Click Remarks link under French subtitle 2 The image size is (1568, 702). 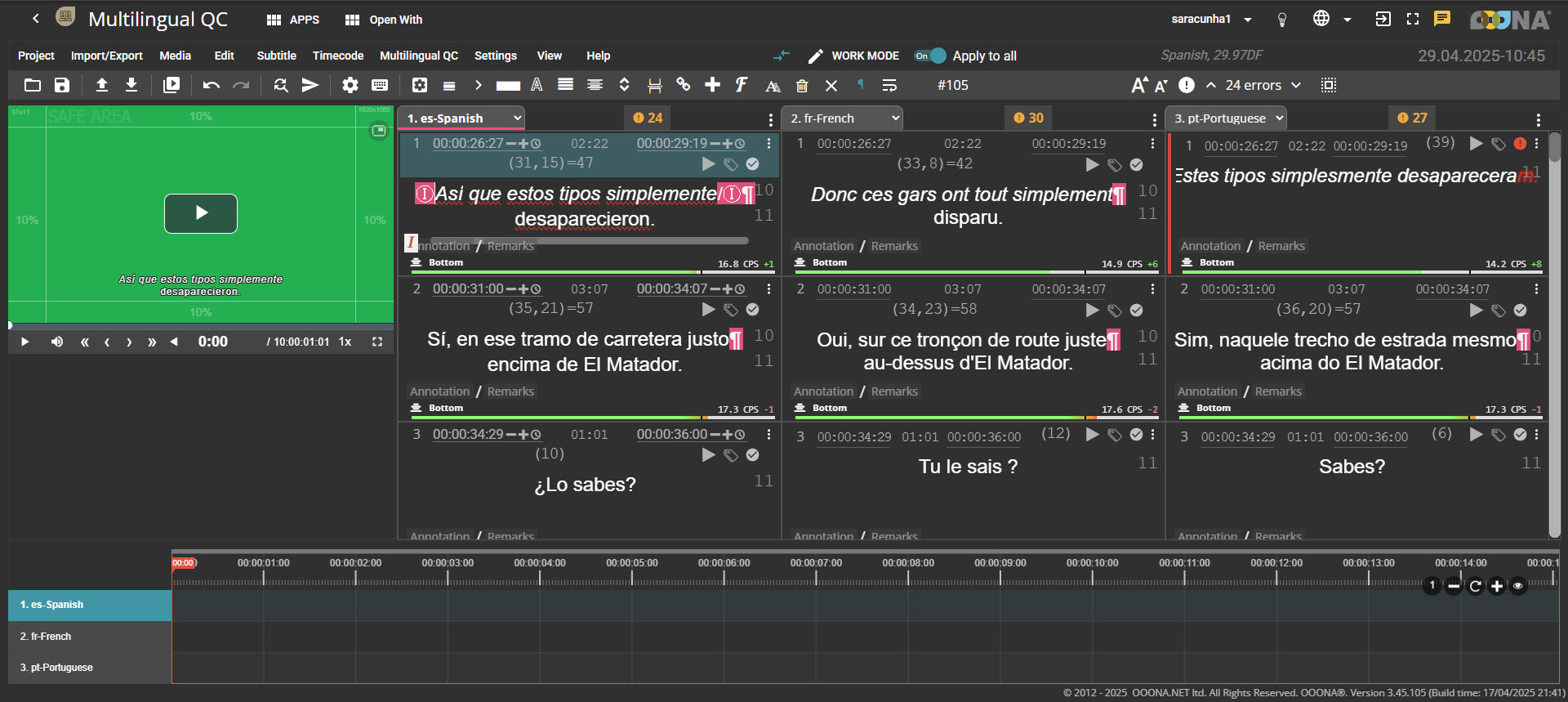[x=894, y=391]
